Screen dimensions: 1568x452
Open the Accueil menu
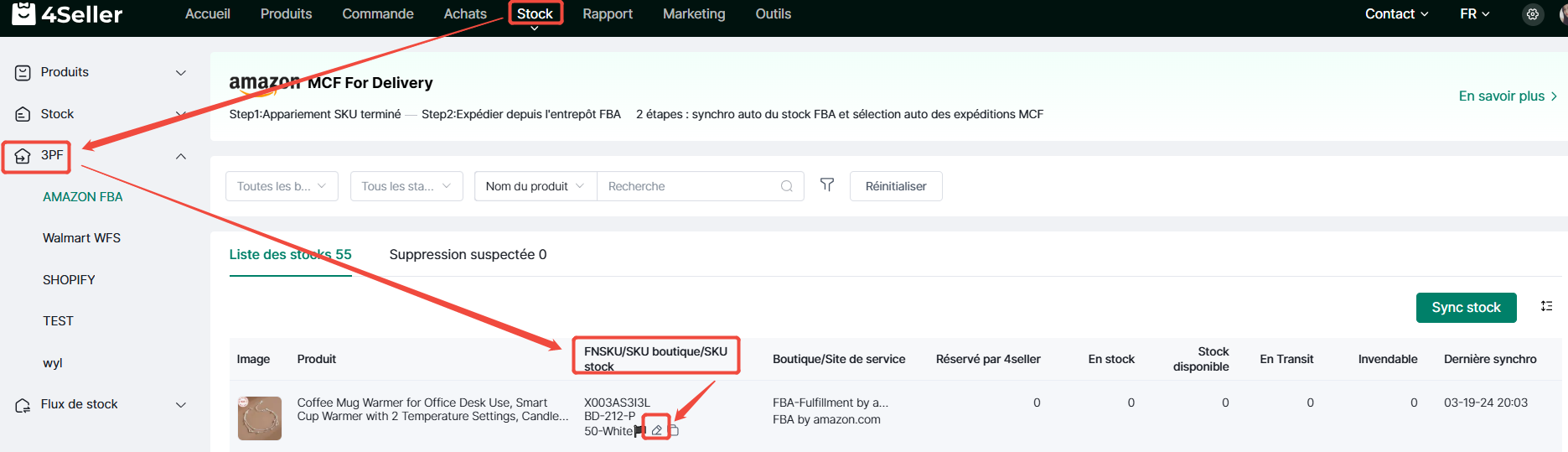(x=208, y=14)
